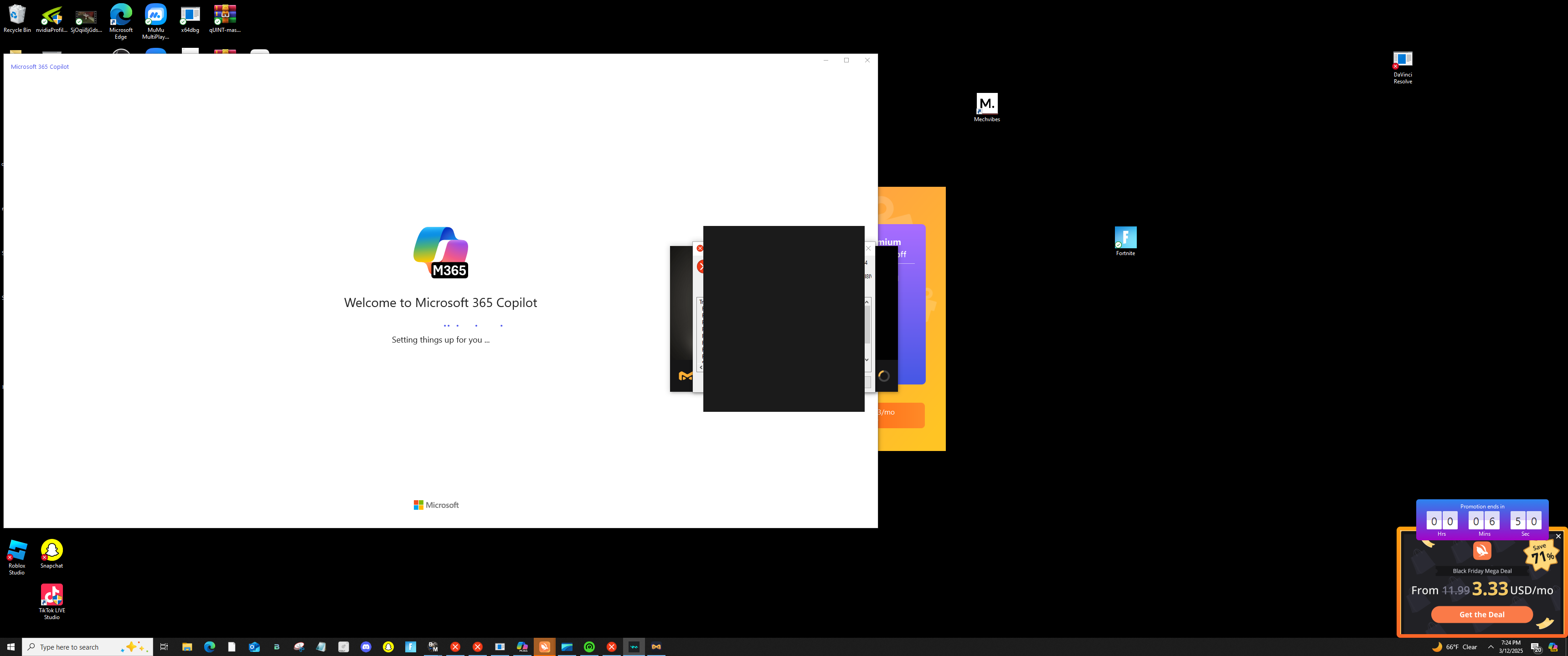Screen dimensions: 1568x656
Task: Open the Recycle Bin desktop icon
Action: coord(17,19)
